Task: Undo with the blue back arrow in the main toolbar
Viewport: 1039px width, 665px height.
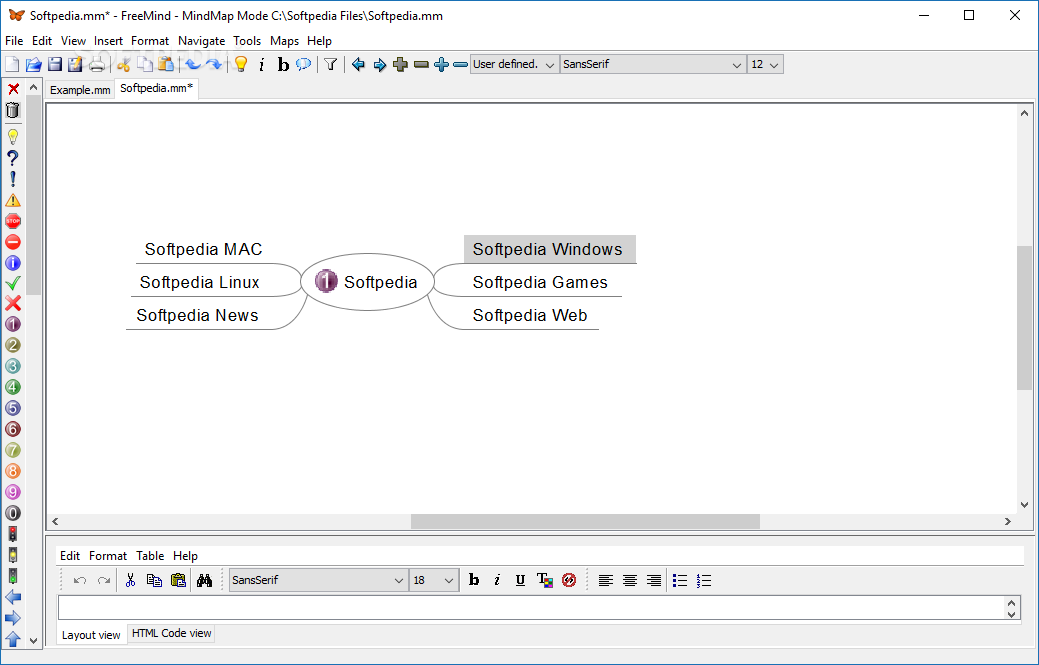Action: pos(193,64)
